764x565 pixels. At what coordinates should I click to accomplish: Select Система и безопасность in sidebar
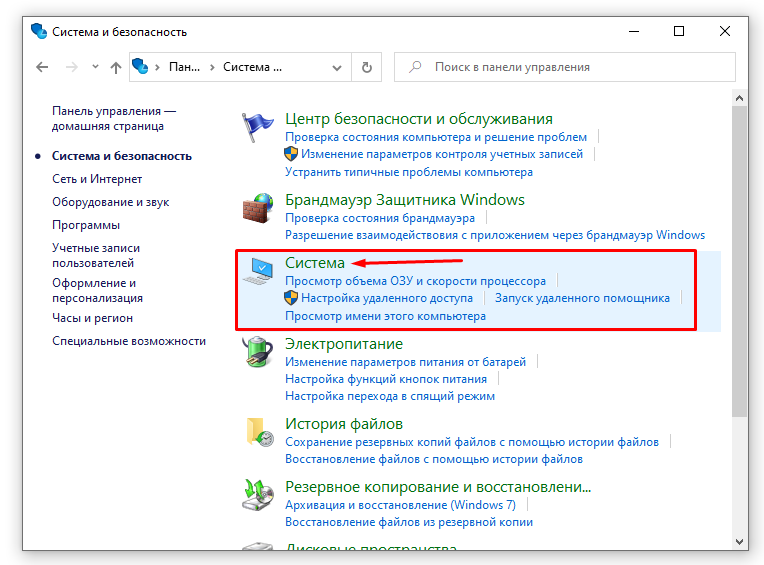click(122, 156)
